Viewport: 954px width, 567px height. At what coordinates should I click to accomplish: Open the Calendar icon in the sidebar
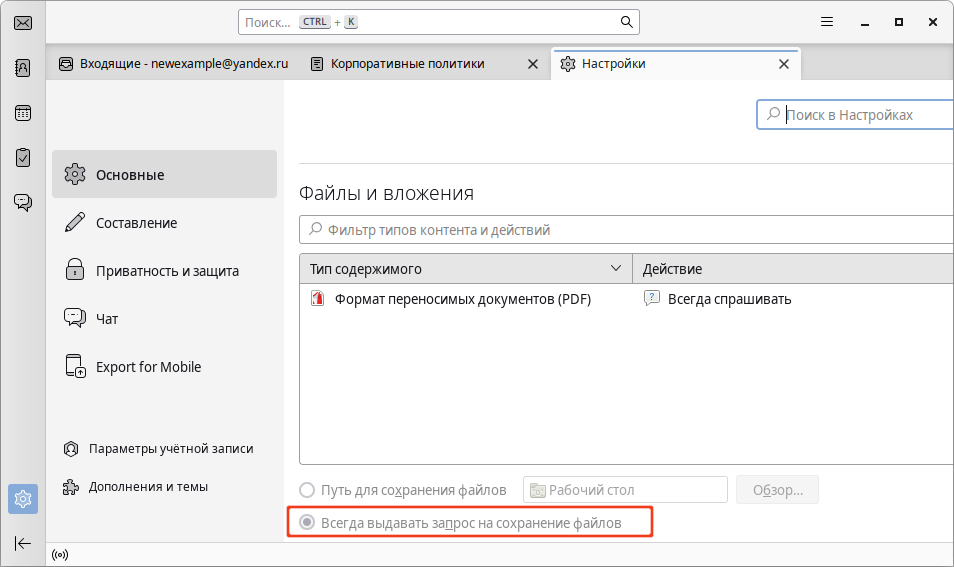pyautogui.click(x=22, y=113)
